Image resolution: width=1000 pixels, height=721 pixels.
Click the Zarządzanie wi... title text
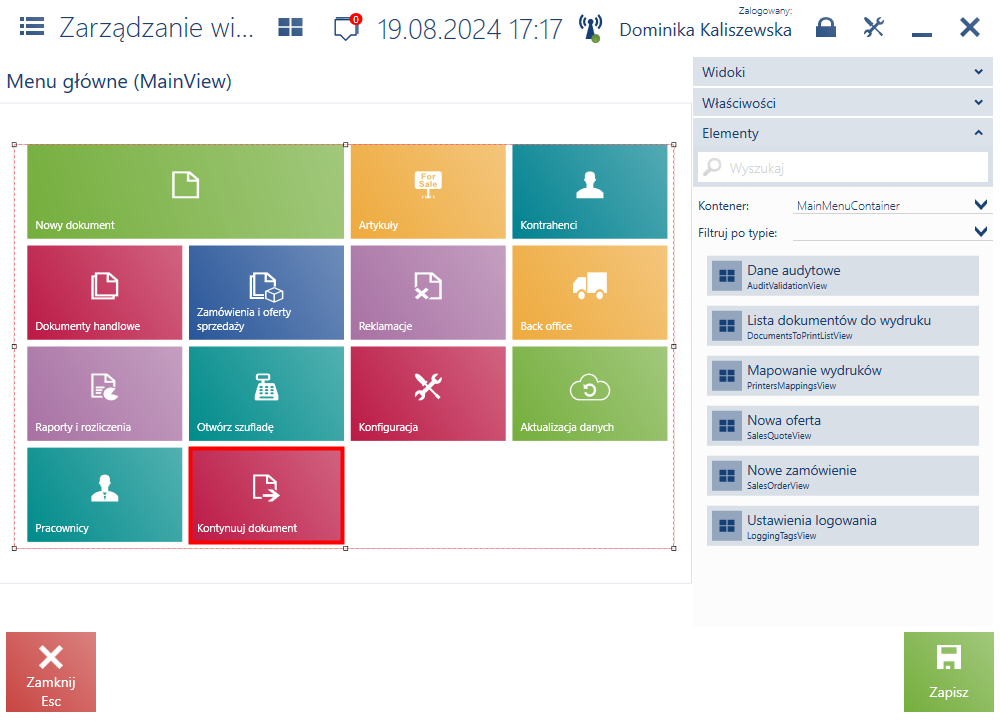pos(156,28)
